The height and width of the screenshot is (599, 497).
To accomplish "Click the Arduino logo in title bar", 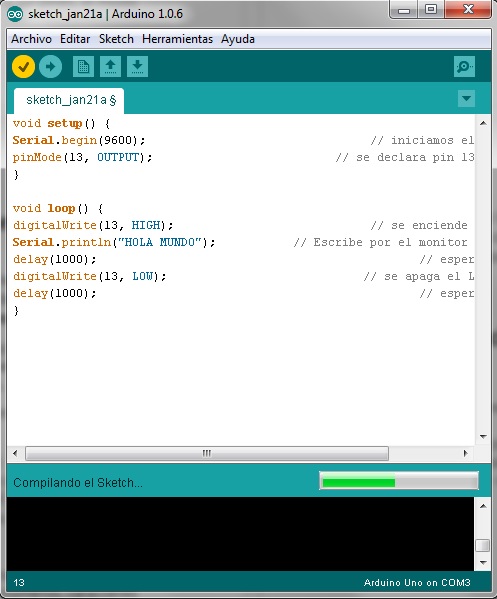I will [15, 14].
